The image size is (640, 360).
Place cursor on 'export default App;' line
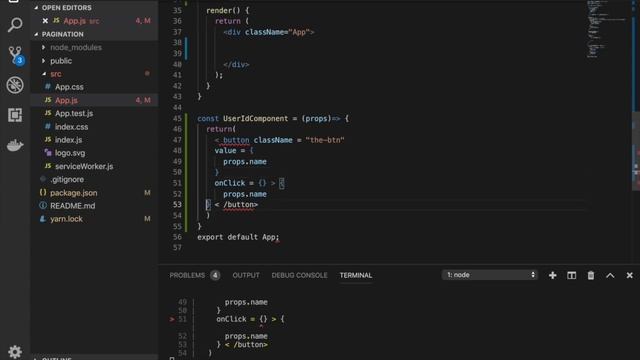pos(238,237)
